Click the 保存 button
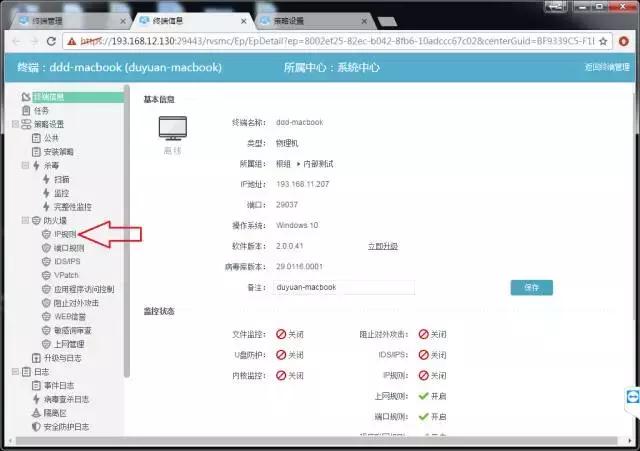The height and width of the screenshot is (451, 640). (x=531, y=287)
